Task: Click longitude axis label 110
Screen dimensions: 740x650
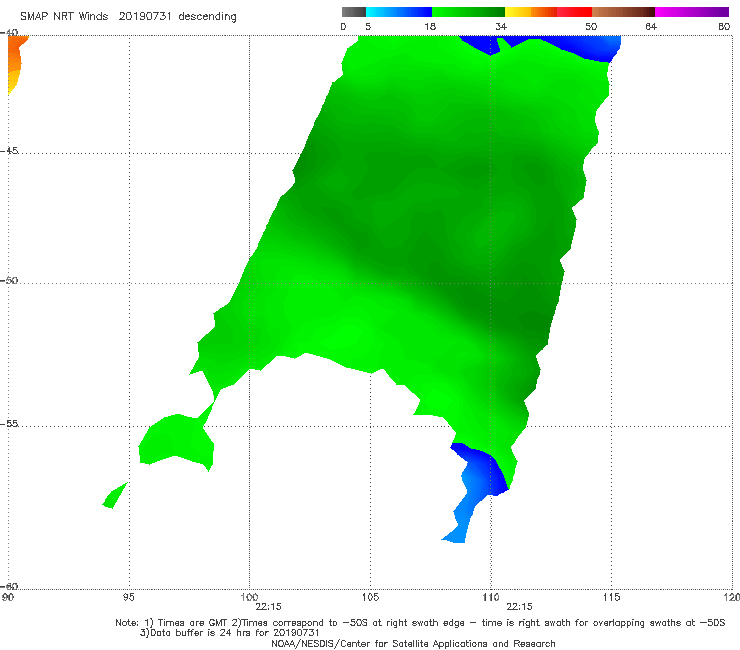Action: click(x=491, y=598)
